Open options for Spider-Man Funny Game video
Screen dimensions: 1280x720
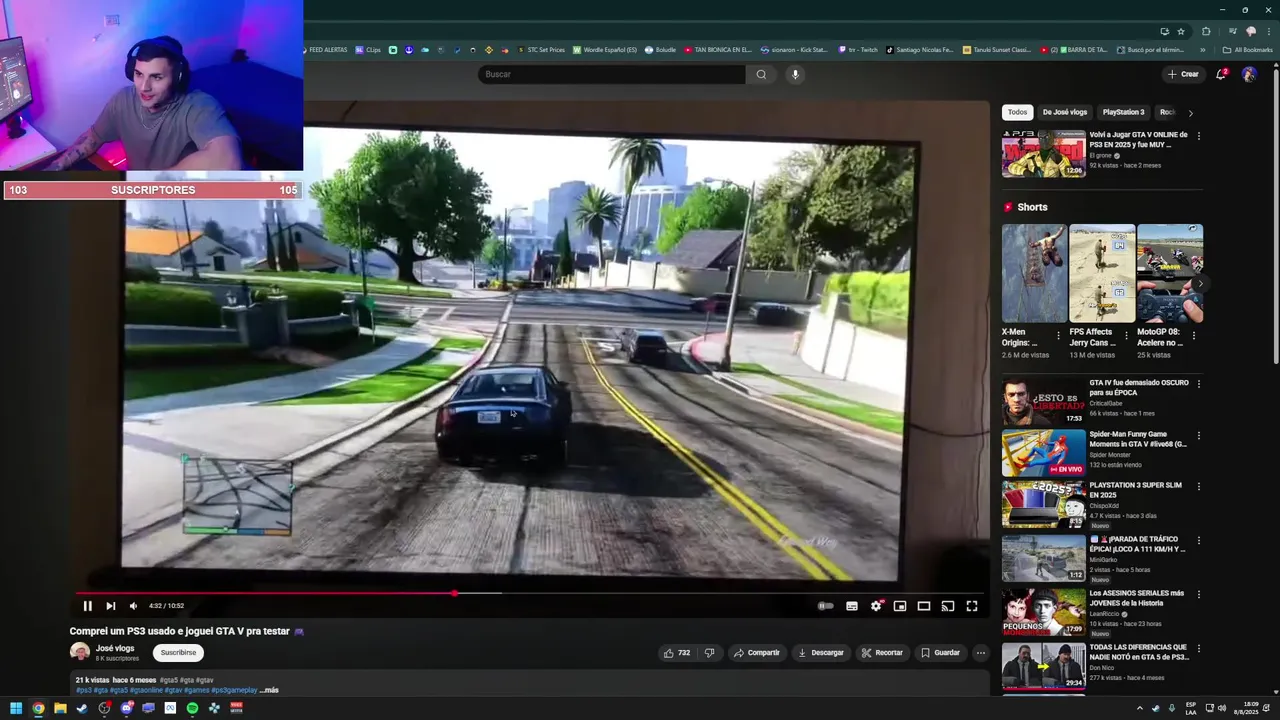1199,436
